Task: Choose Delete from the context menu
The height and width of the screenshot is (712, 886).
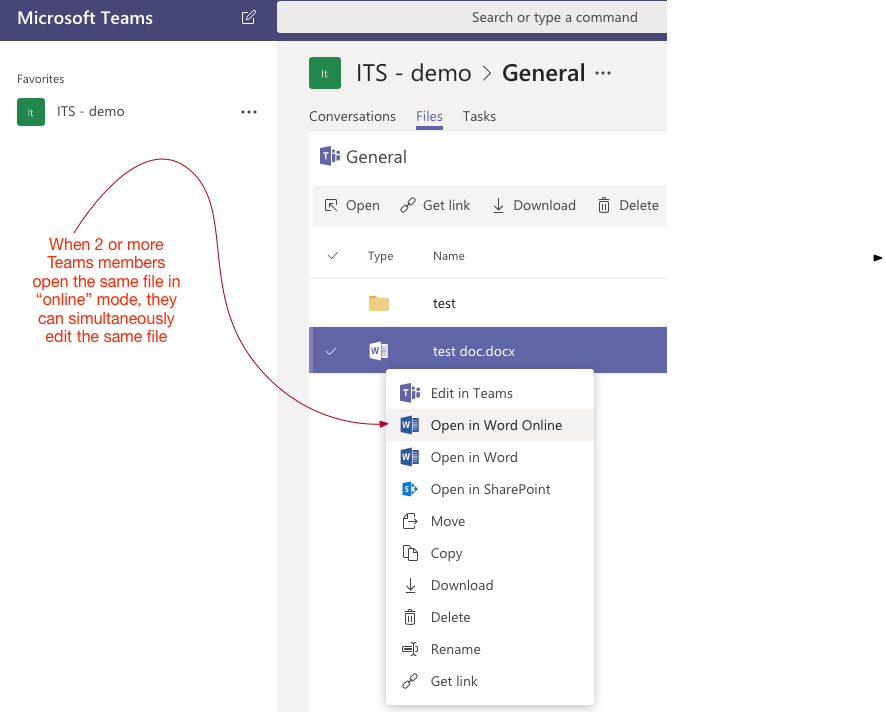Action: (490, 617)
